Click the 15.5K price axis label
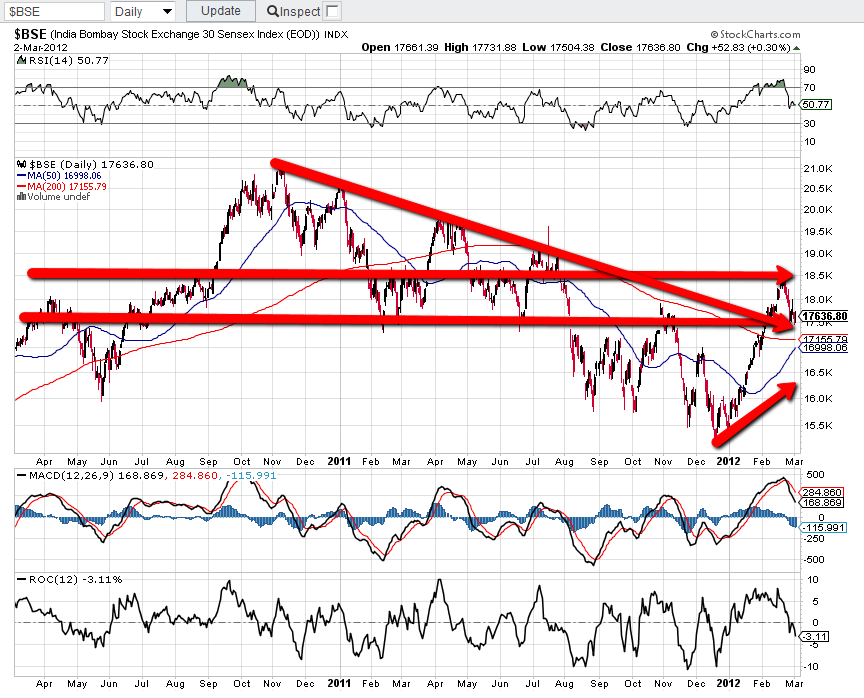 click(818, 425)
